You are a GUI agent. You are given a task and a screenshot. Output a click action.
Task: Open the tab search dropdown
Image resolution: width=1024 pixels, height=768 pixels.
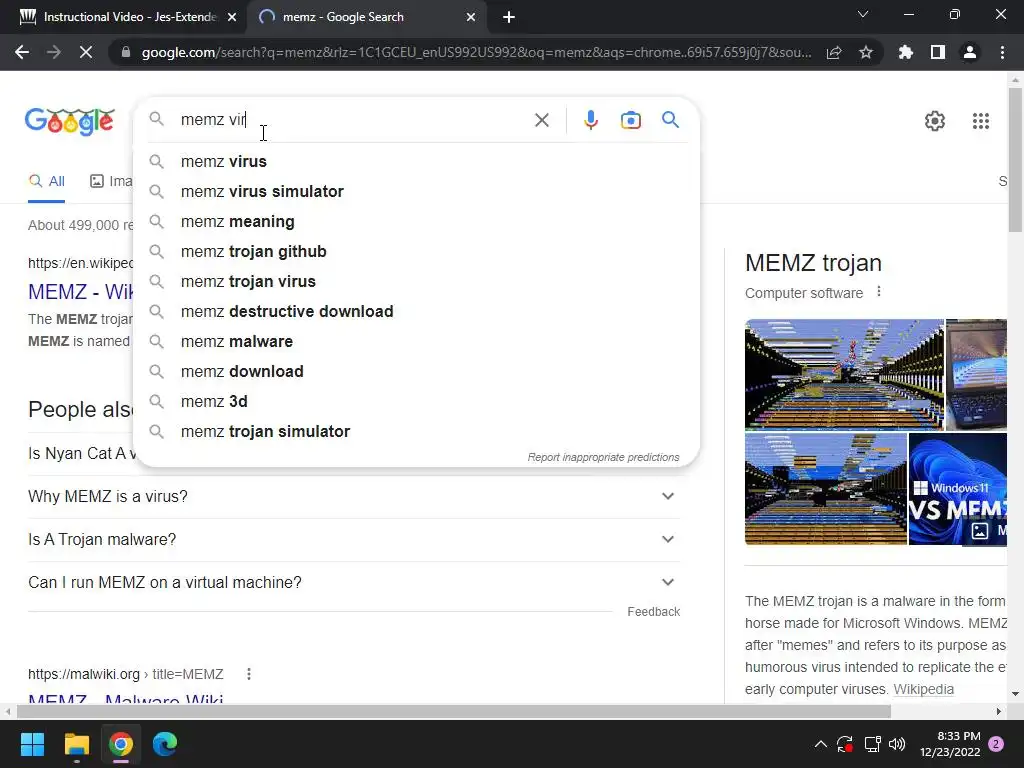pos(863,14)
